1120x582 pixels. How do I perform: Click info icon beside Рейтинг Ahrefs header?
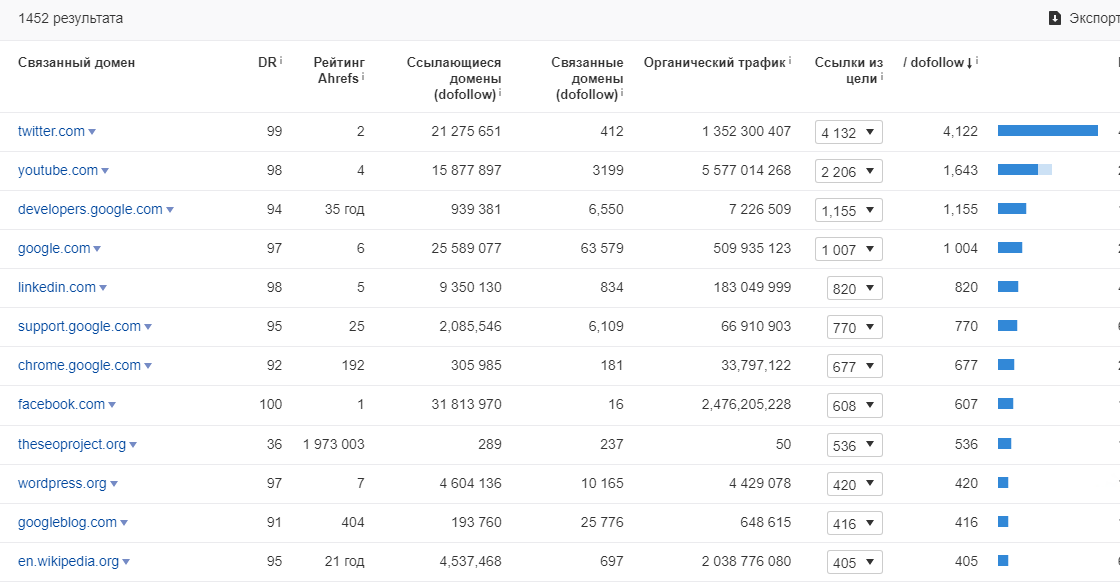pyautogui.click(x=363, y=77)
